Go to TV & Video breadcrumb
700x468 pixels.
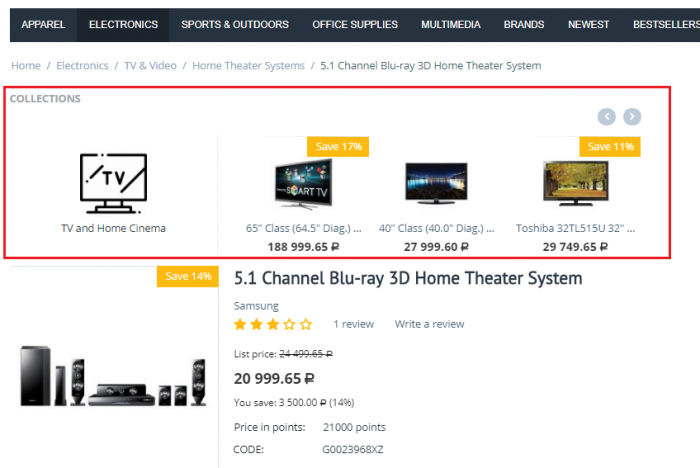tap(150, 66)
